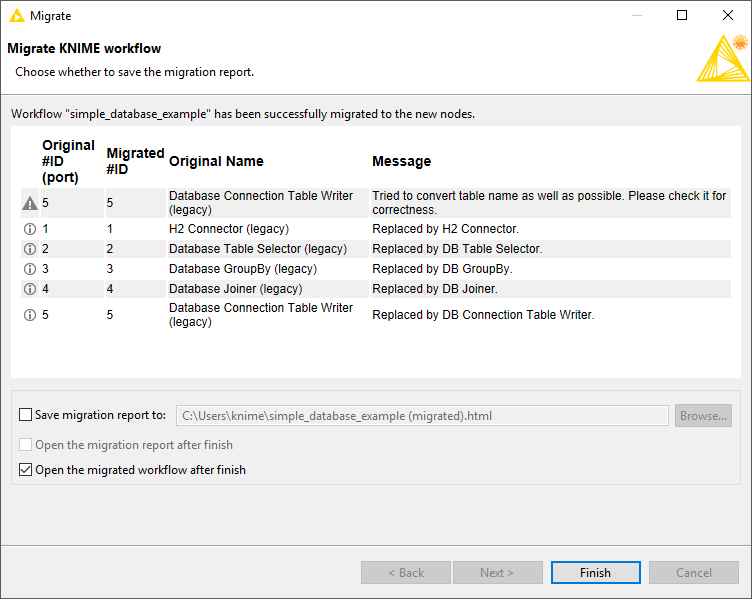The width and height of the screenshot is (752, 599).
Task: Click the KNIME migration logo at top right
Action: pyautogui.click(x=723, y=58)
